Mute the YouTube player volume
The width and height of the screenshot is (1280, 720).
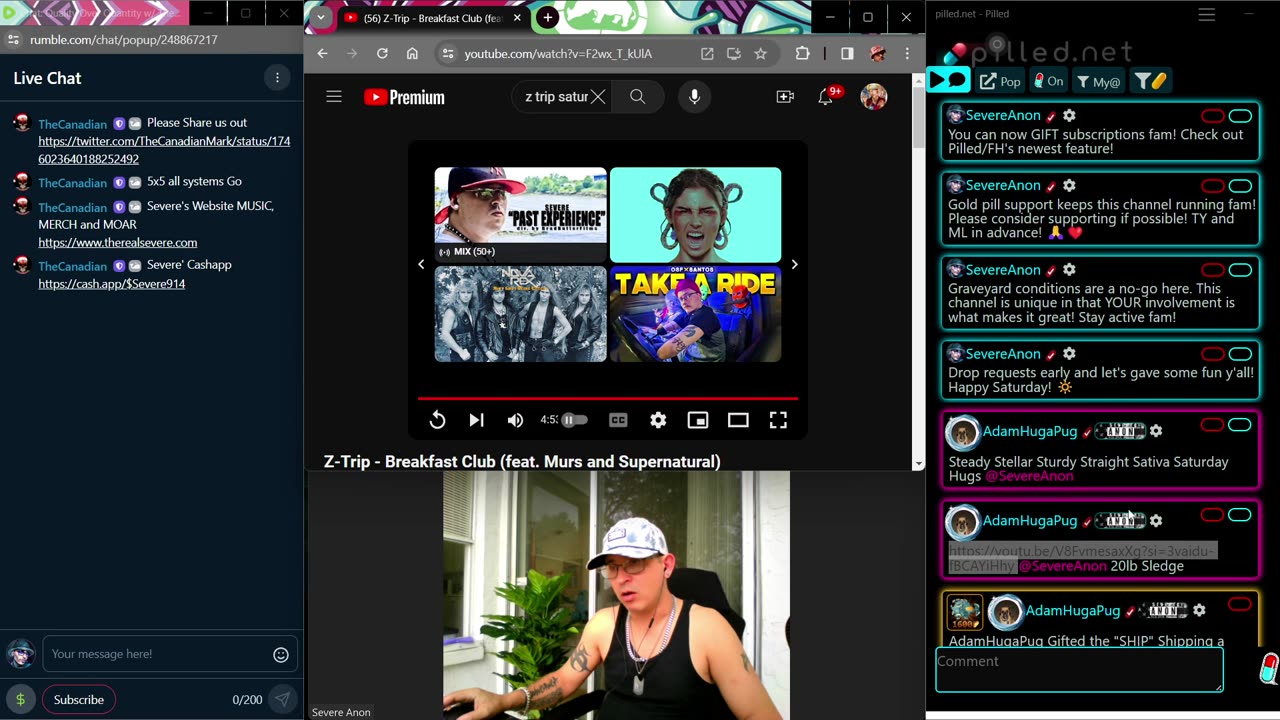[515, 420]
